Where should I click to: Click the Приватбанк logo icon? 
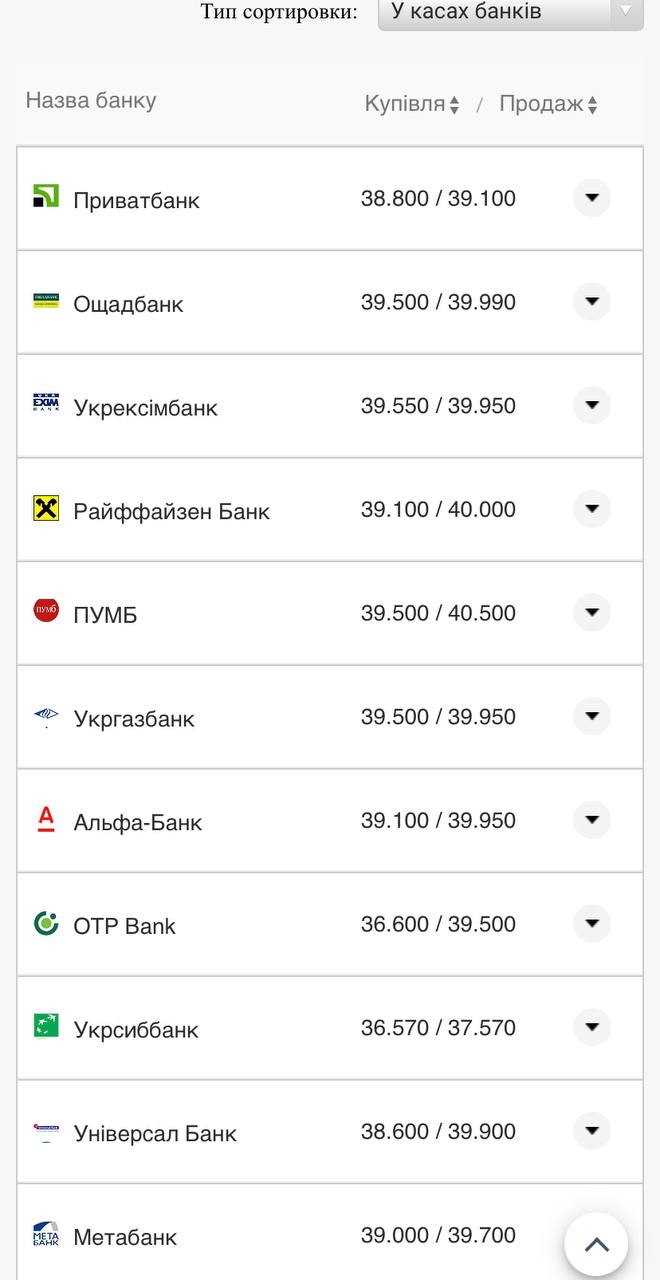pos(46,196)
